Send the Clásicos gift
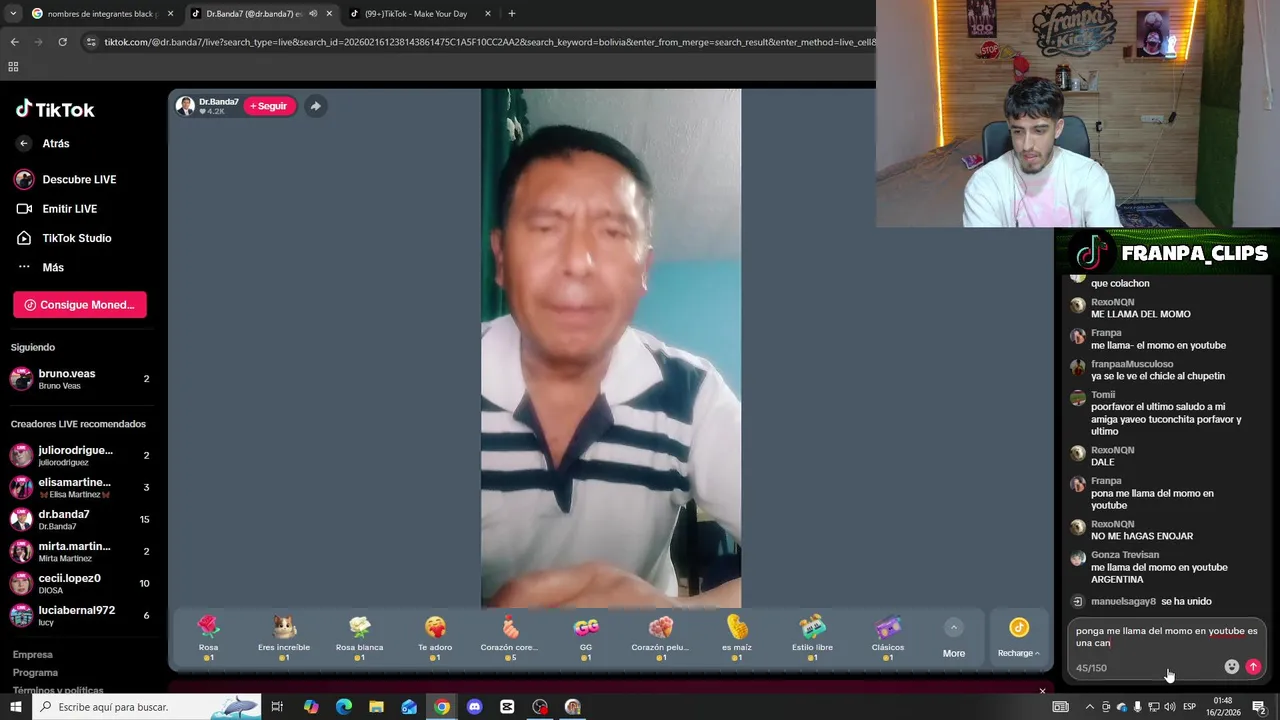1280x720 pixels. pos(888,637)
